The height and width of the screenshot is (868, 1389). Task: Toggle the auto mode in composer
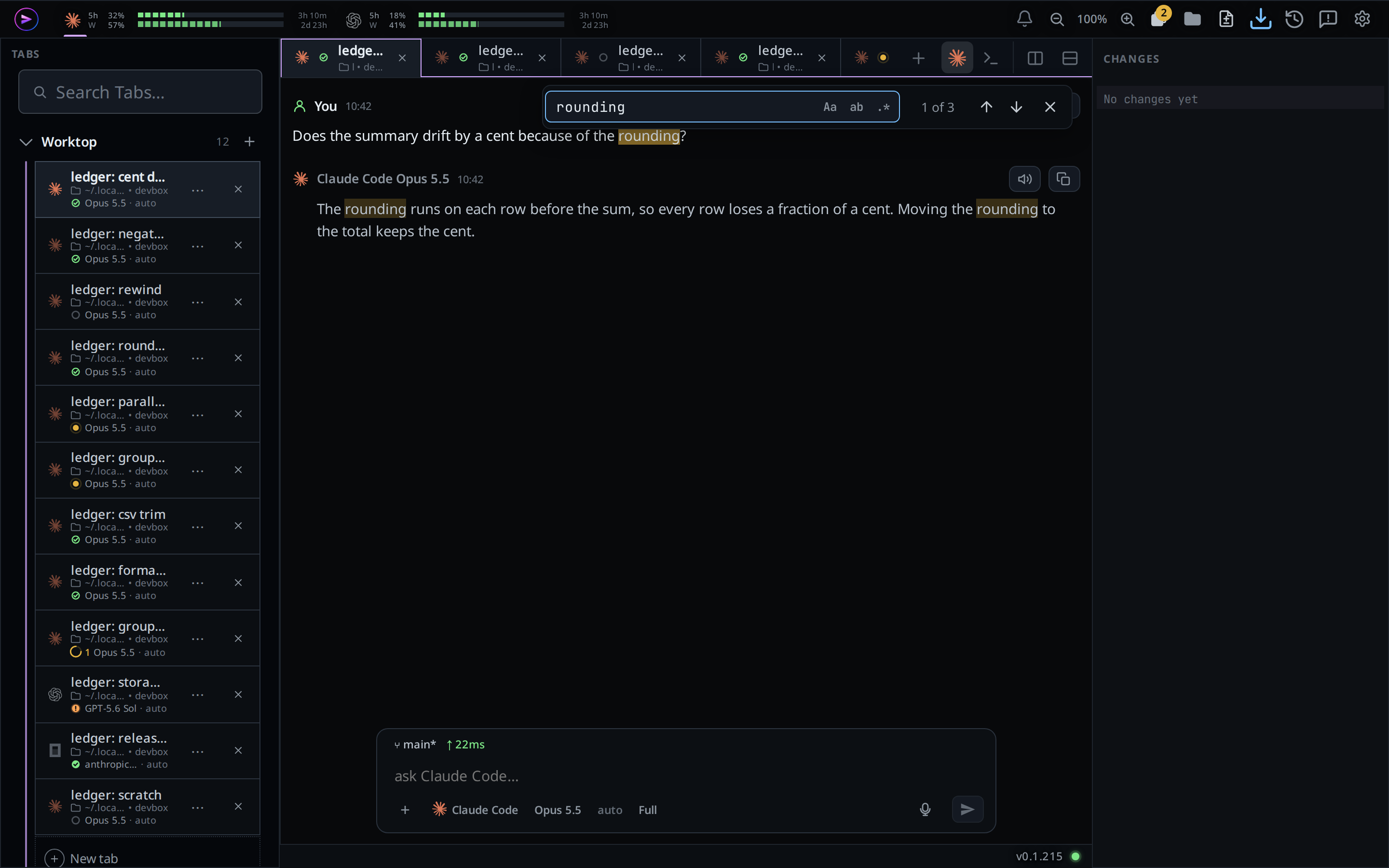[x=610, y=810]
